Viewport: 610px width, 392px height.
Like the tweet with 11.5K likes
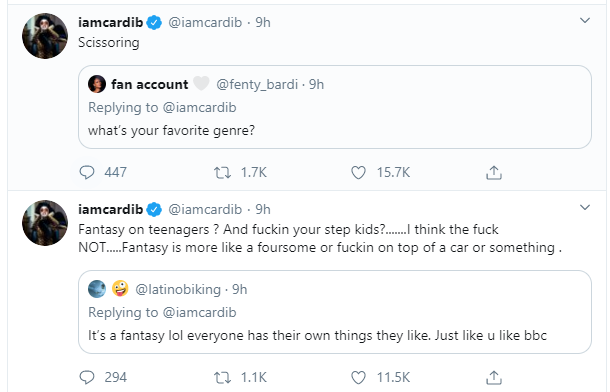click(x=358, y=377)
